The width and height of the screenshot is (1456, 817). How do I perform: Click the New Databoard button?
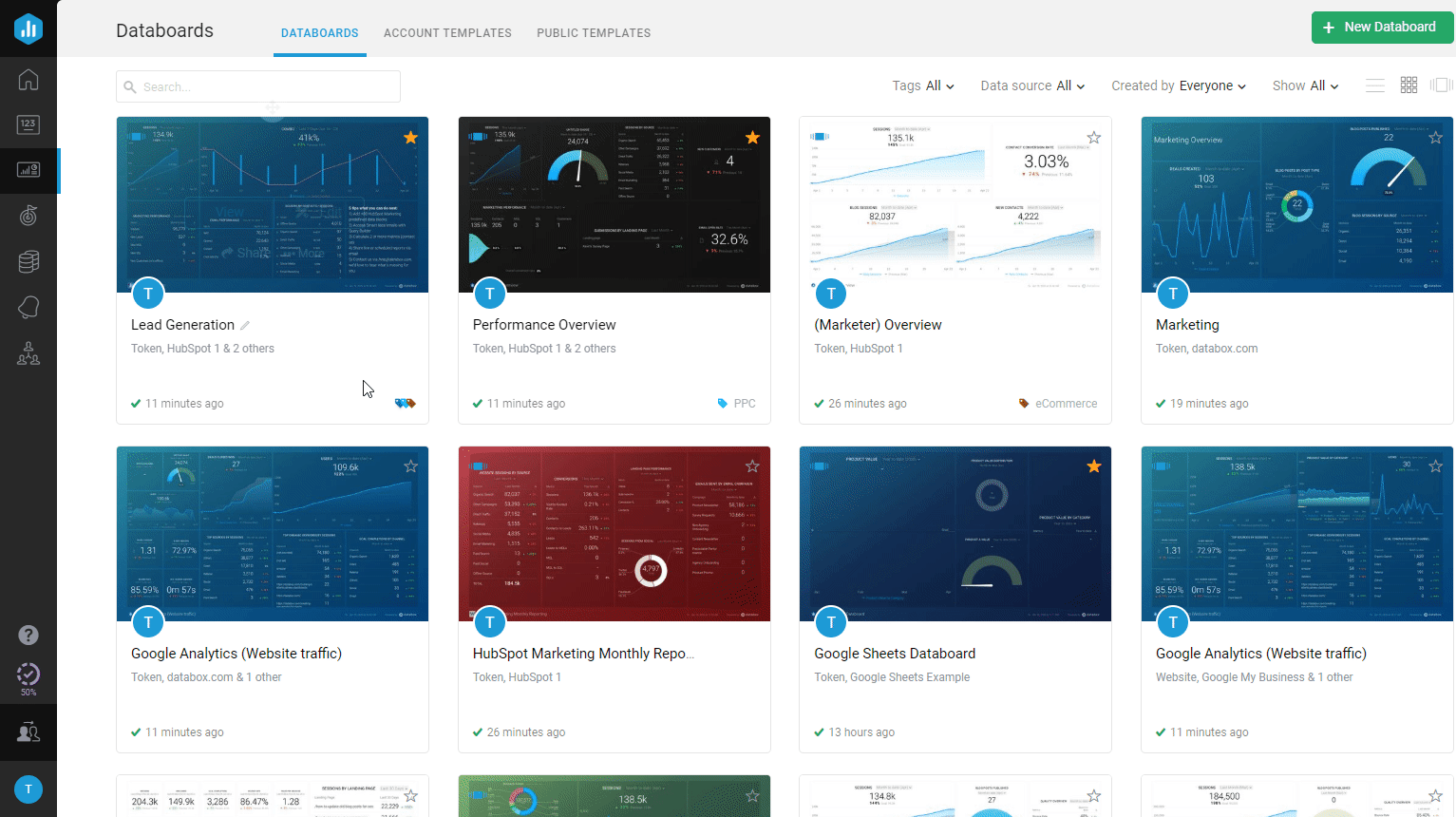click(1383, 28)
